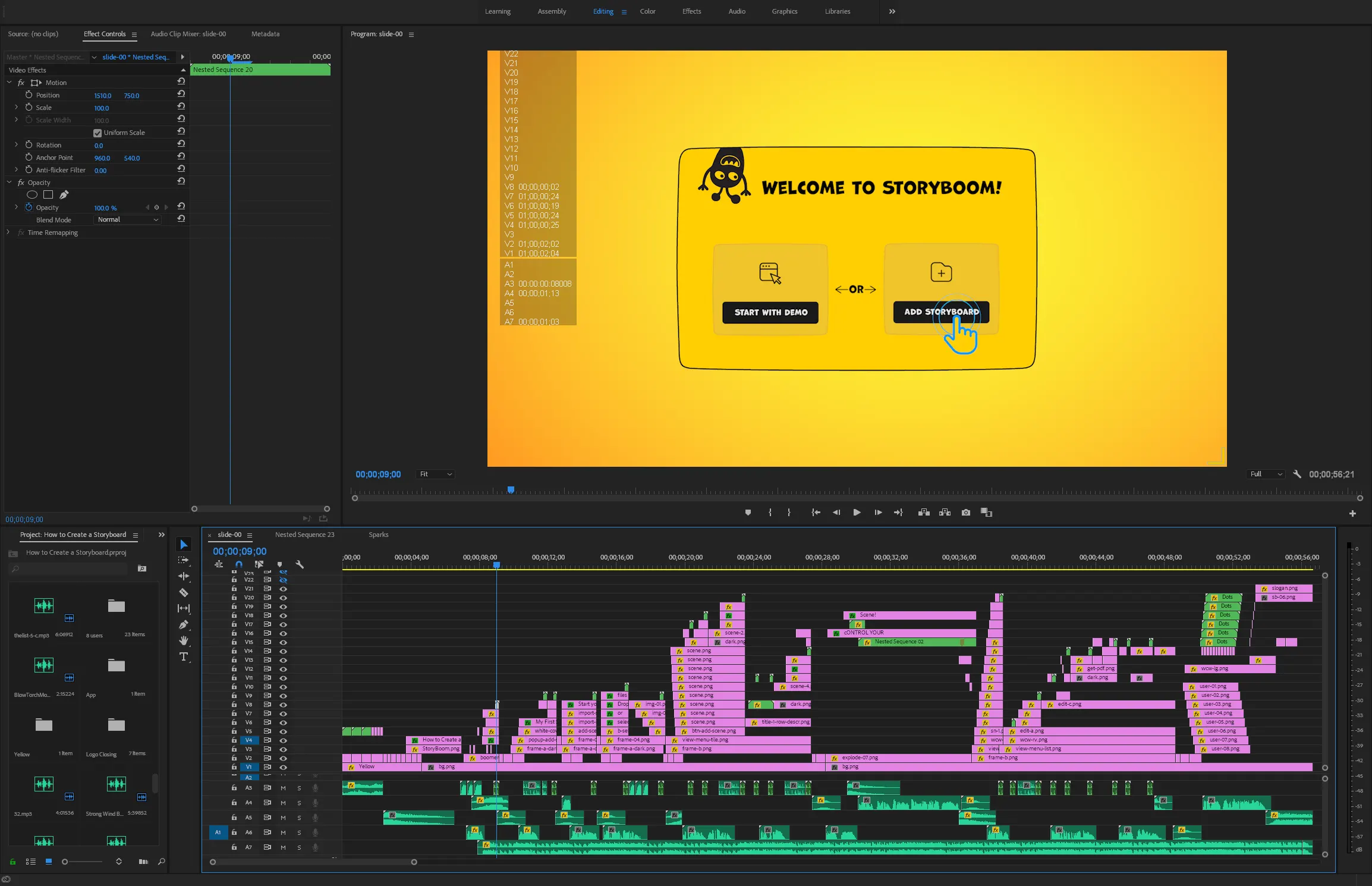Expand the Rotation property in Effect Controls
The image size is (1372, 886).
(16, 144)
